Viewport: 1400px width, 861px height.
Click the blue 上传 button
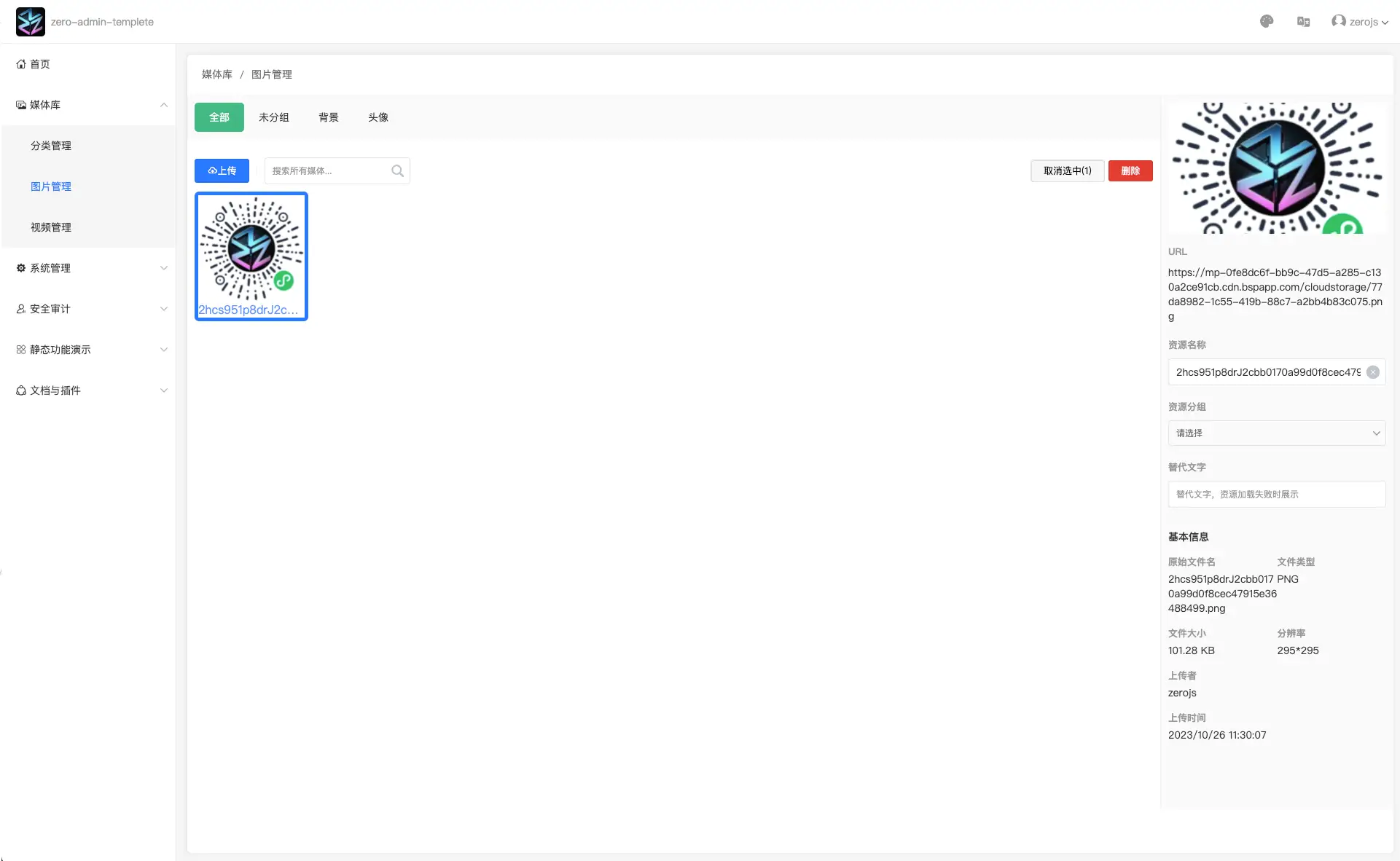coord(222,170)
